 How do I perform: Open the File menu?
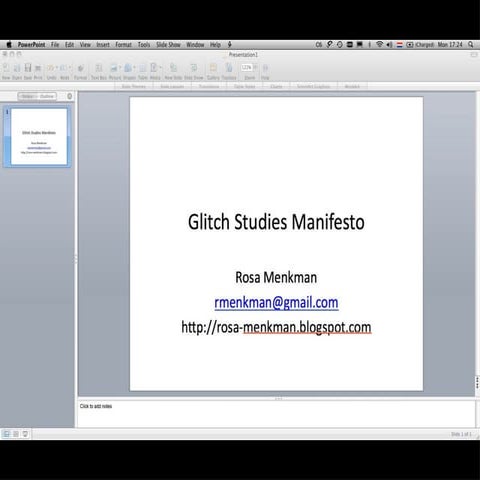click(x=55, y=45)
